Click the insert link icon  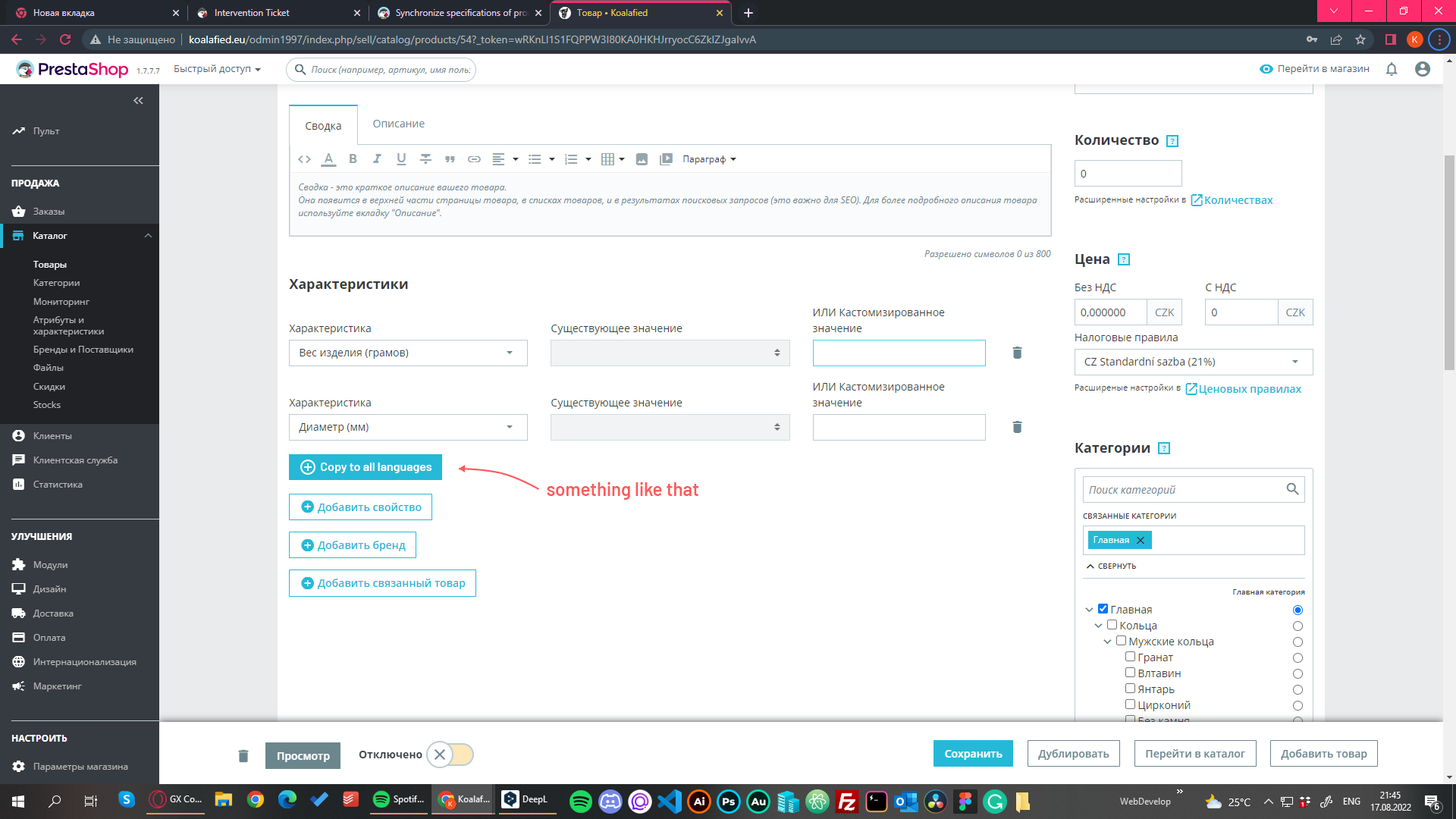474,159
